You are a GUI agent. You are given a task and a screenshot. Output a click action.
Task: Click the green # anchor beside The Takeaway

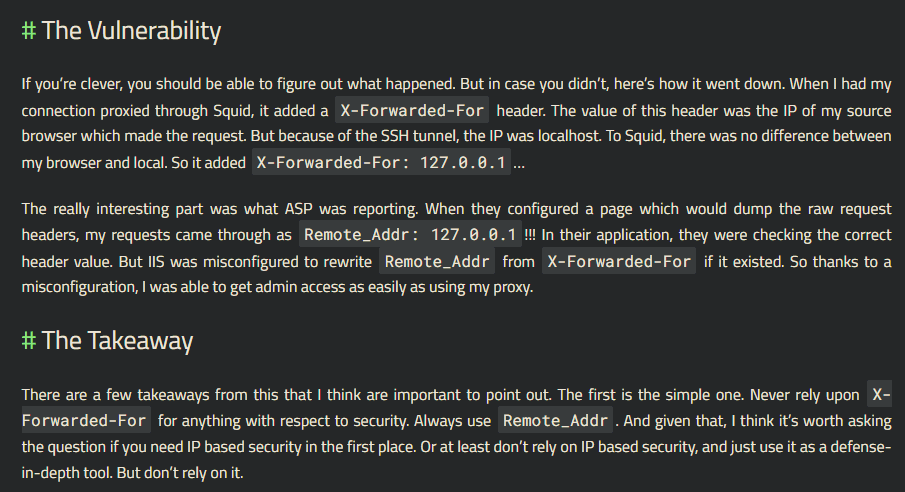click(x=29, y=341)
